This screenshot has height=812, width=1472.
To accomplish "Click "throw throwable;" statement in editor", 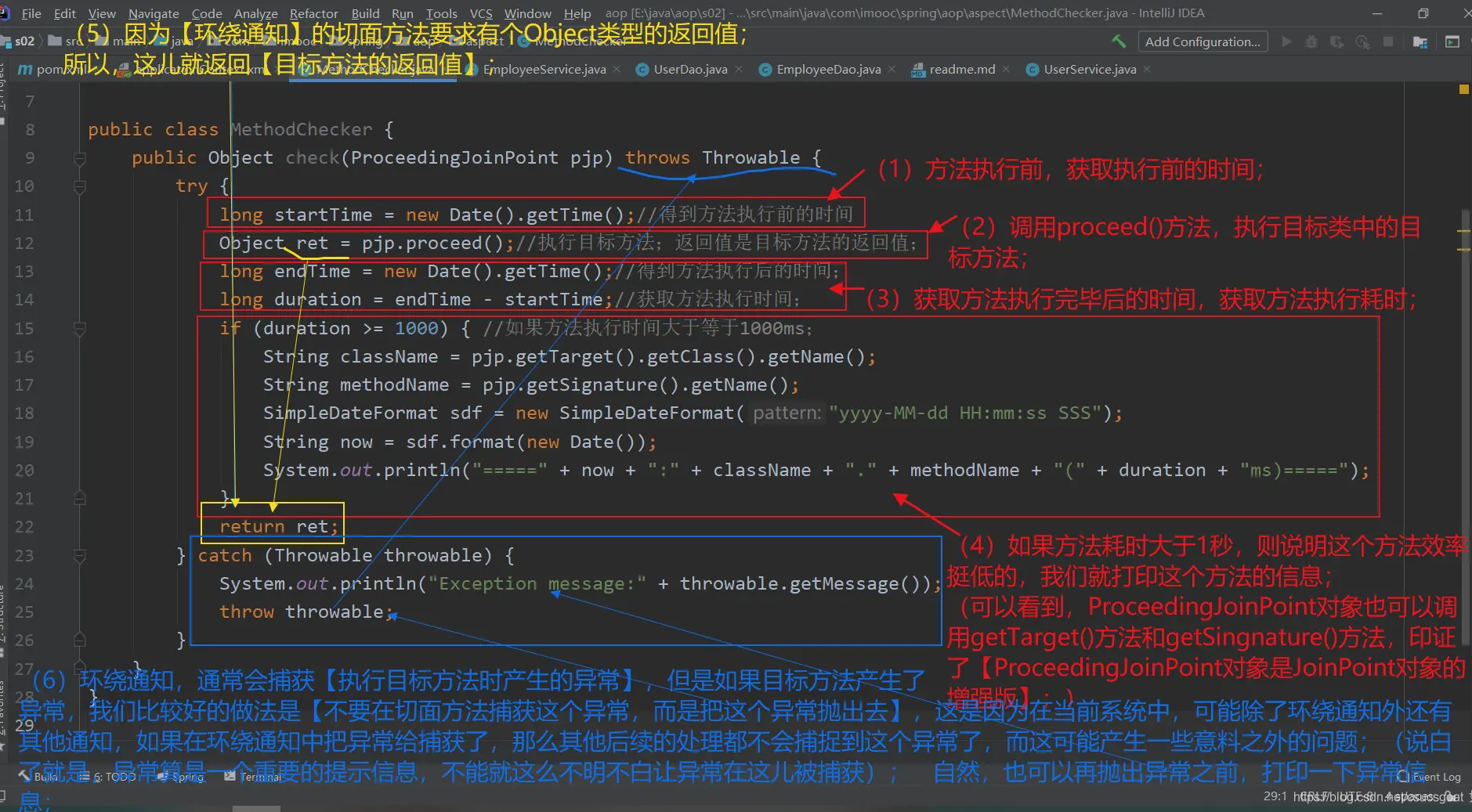I will (306, 612).
